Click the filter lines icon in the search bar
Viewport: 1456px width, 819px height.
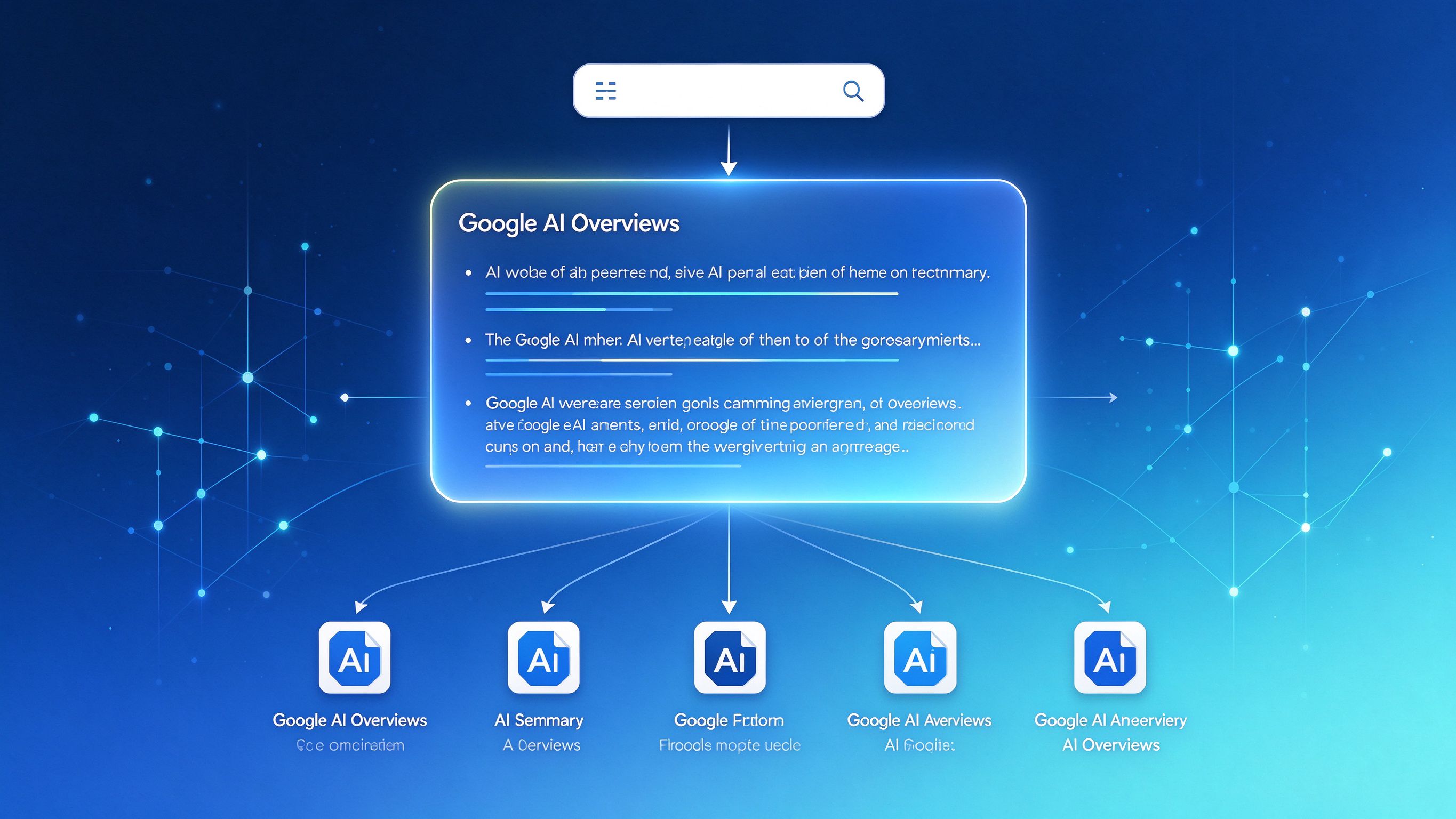[605, 91]
